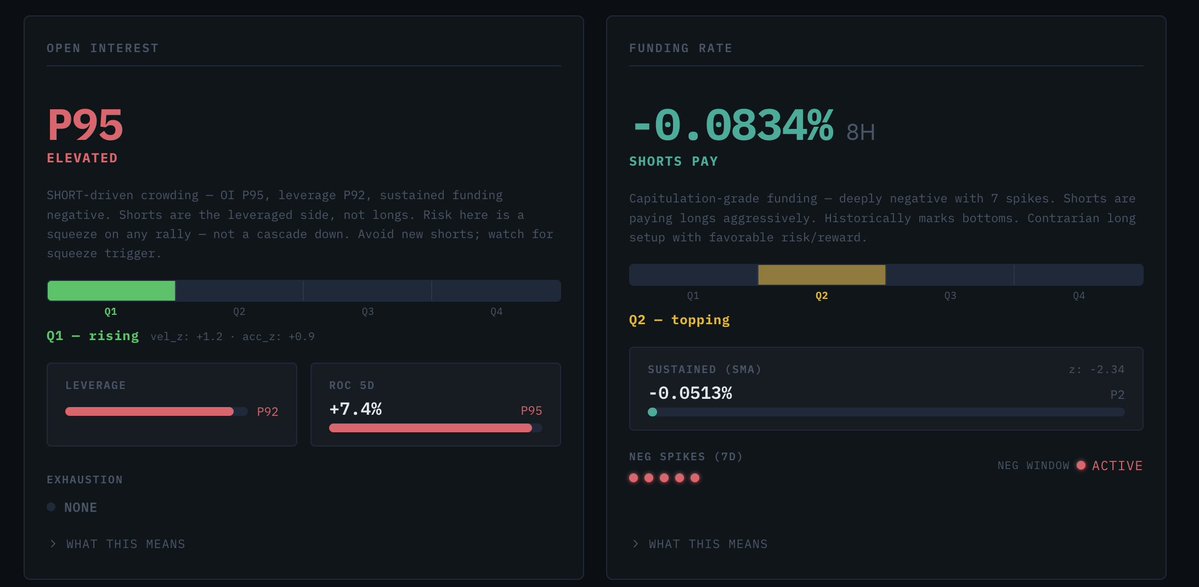This screenshot has width=1199, height=587.
Task: Click the red NEG WINDOW active indicator dot
Action: [1081, 466]
